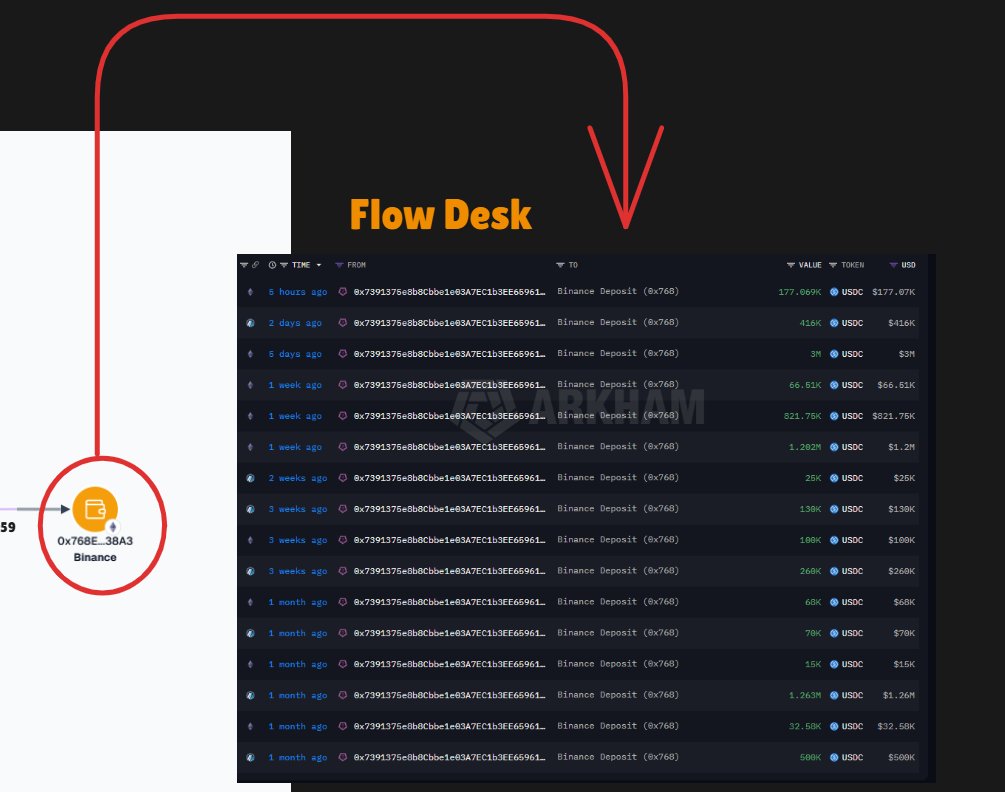Open '1 month ago' link on $68K row

point(297,602)
